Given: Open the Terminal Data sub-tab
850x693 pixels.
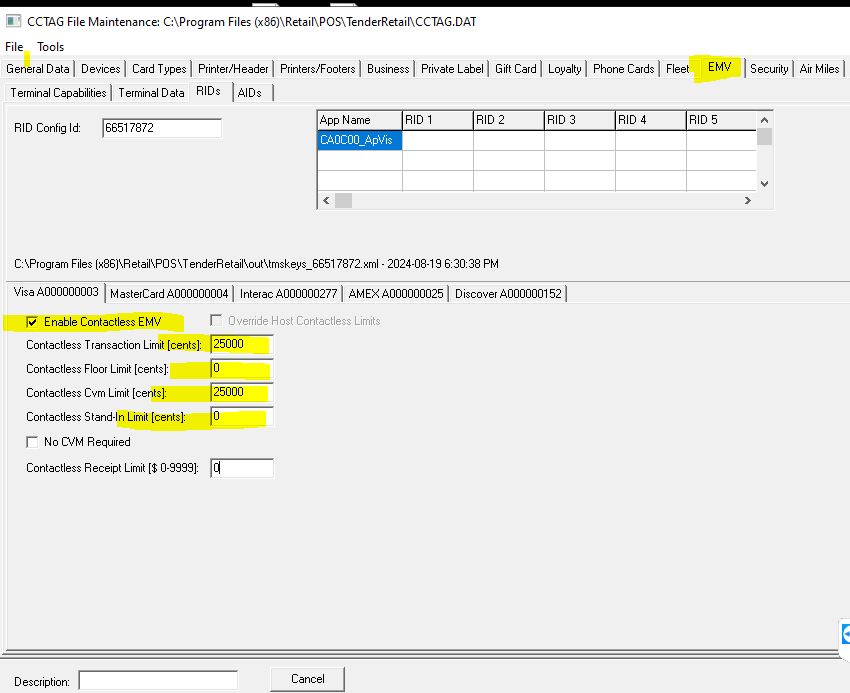Looking at the screenshot, I should click(151, 93).
